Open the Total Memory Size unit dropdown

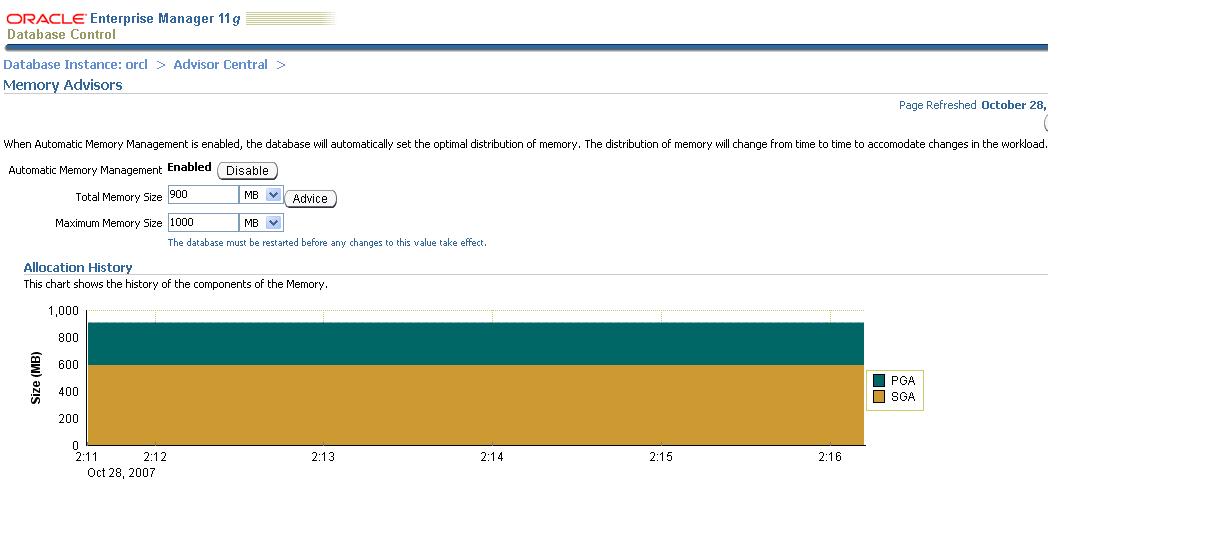tap(262, 195)
